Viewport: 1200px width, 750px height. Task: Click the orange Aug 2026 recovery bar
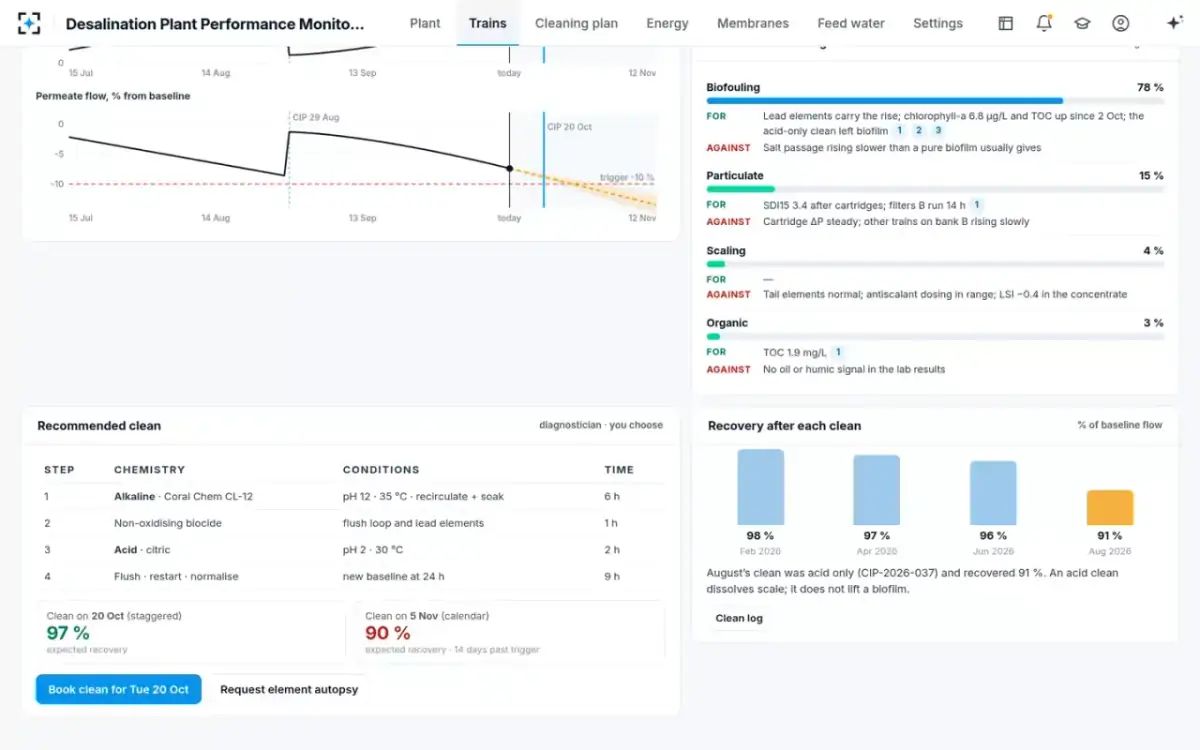pos(1110,507)
